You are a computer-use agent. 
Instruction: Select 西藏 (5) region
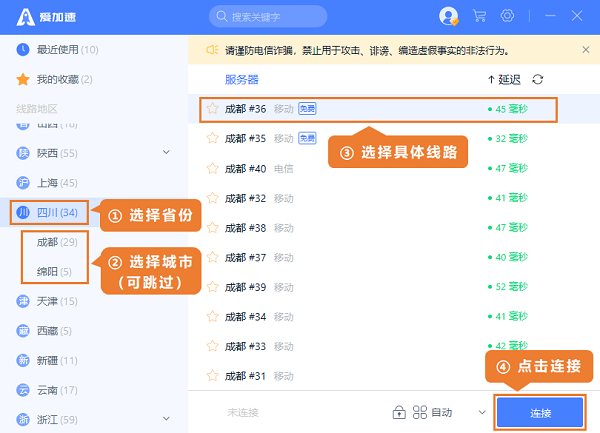54,331
